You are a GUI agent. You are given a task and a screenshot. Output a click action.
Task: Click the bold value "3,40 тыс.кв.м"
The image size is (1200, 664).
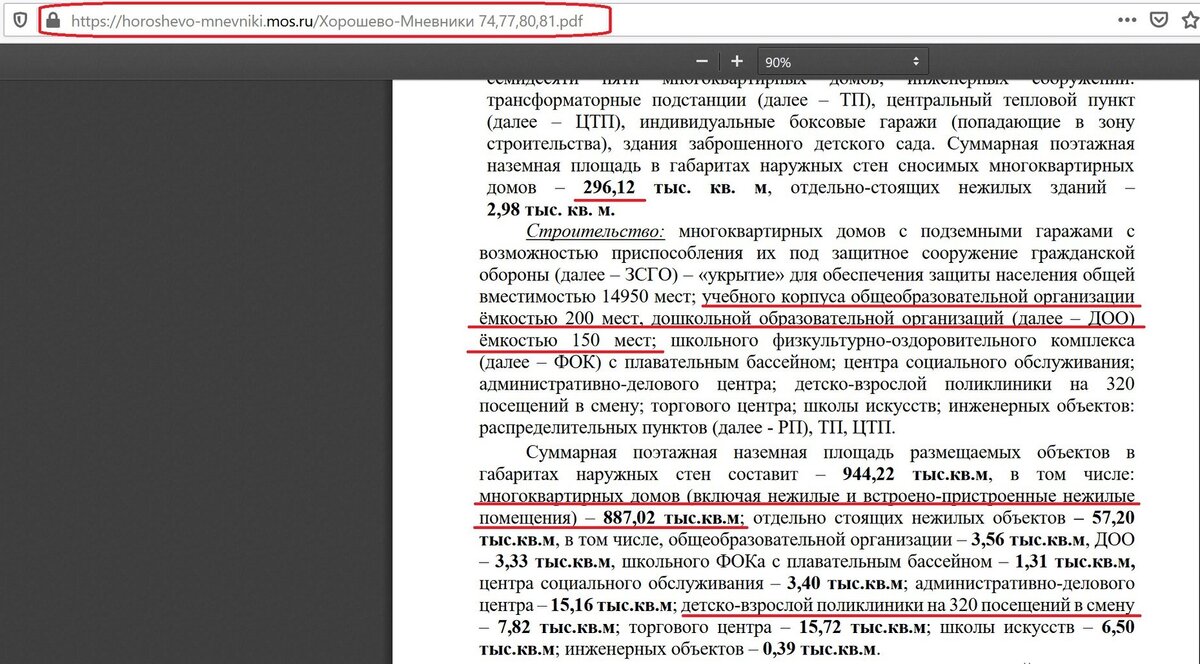pyautogui.click(x=846, y=584)
